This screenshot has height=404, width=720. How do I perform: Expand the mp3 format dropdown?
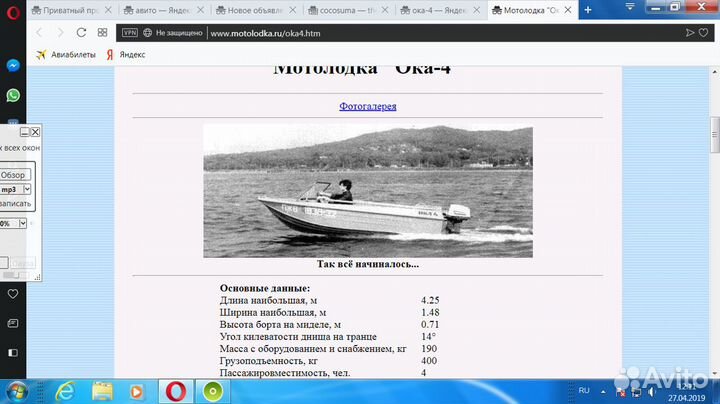(x=27, y=189)
